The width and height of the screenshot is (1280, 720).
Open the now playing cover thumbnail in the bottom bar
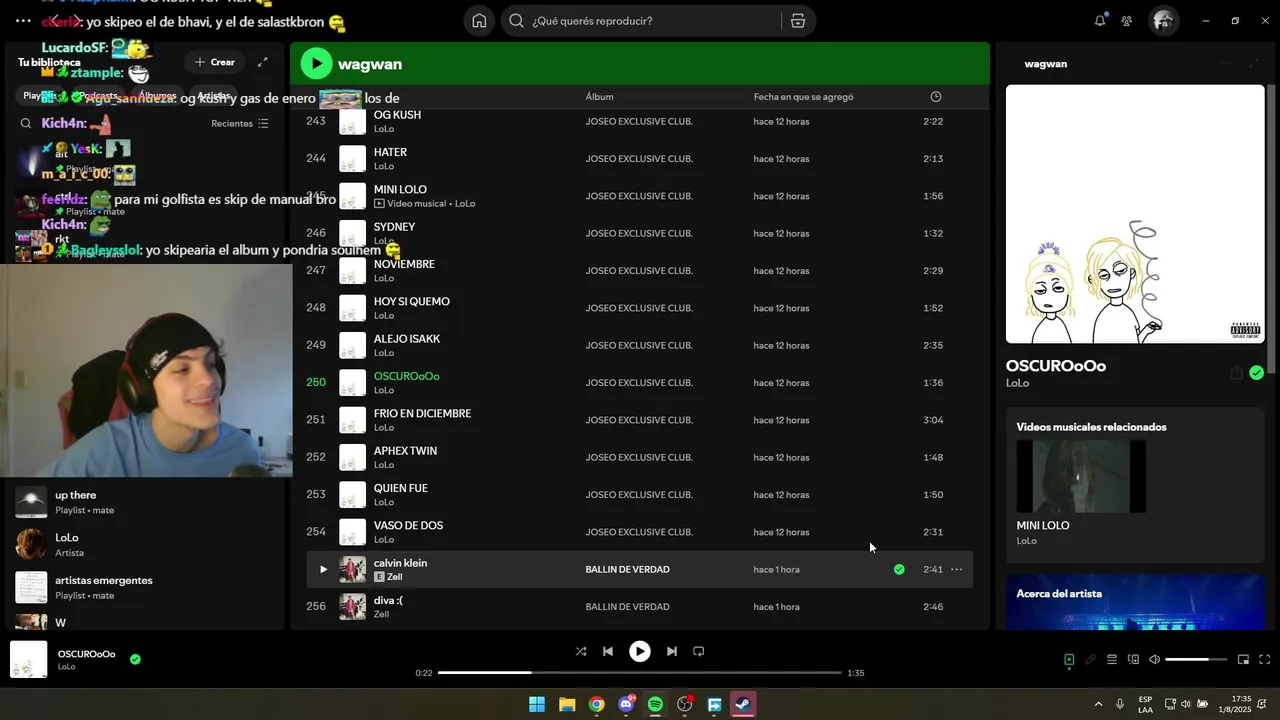tap(28, 659)
